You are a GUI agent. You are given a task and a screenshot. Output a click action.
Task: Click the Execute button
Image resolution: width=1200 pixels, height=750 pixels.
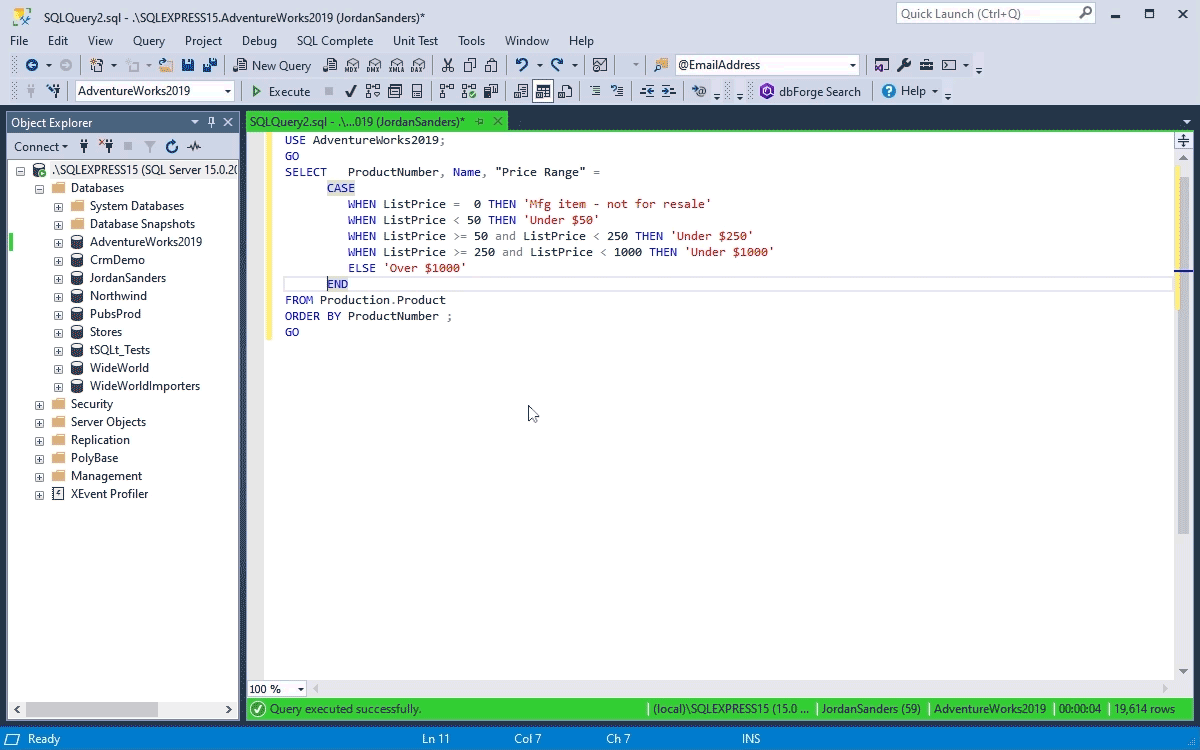(280, 91)
